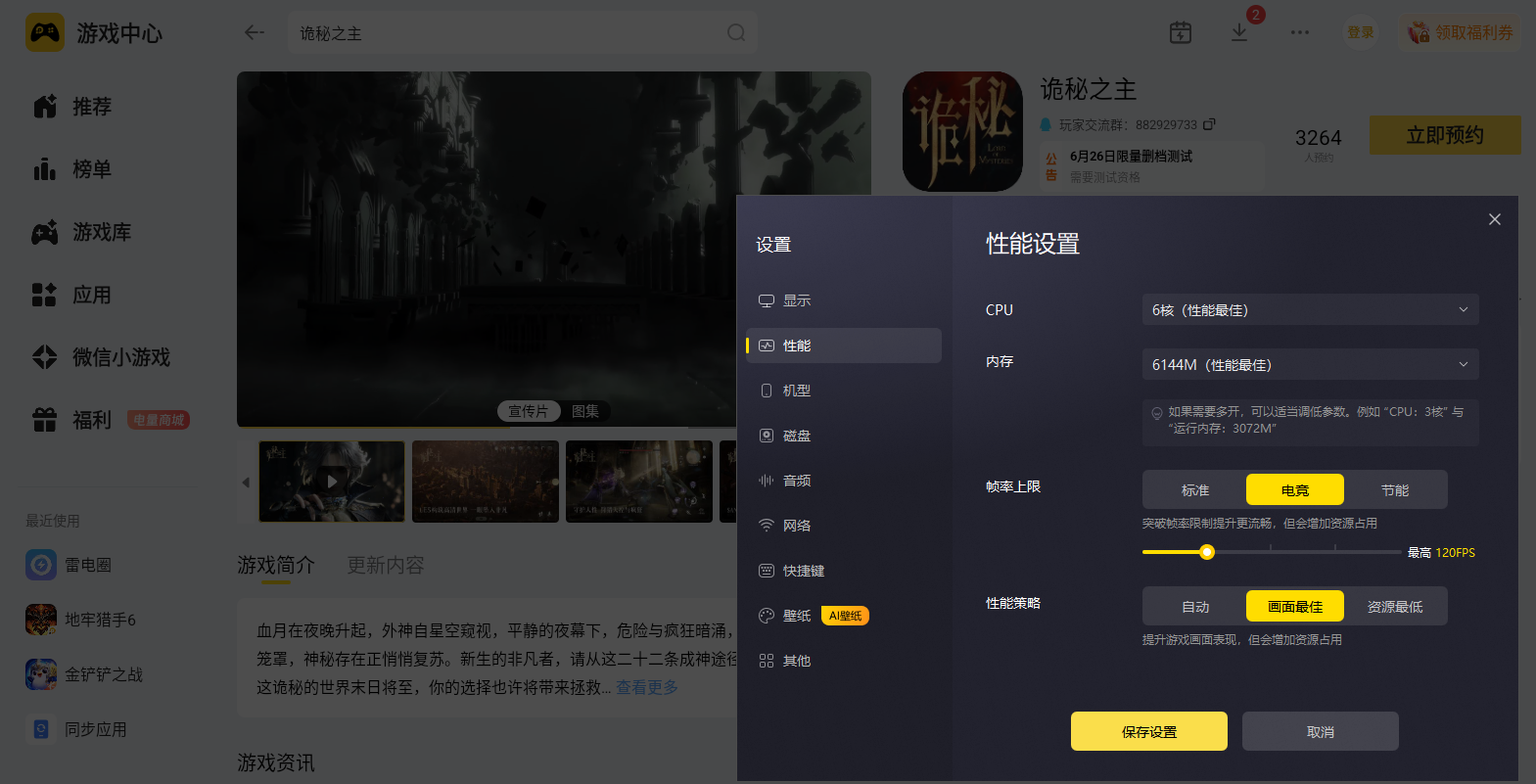The height and width of the screenshot is (784, 1536).
Task: Click 取消 to cancel settings
Action: (x=1321, y=731)
